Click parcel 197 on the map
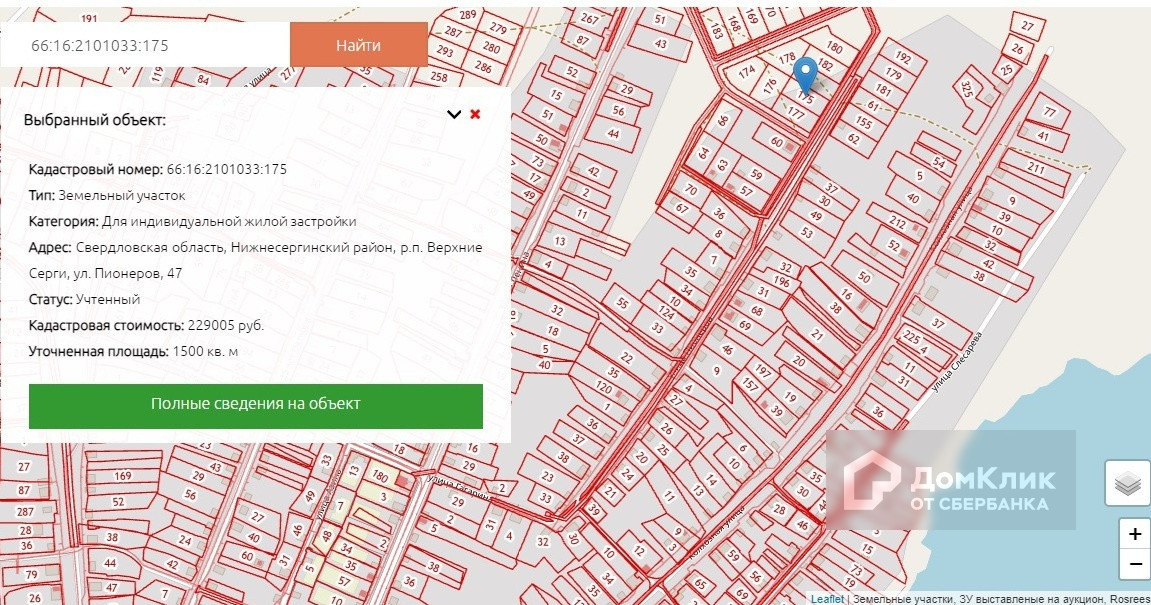The image size is (1151, 605). 763,372
